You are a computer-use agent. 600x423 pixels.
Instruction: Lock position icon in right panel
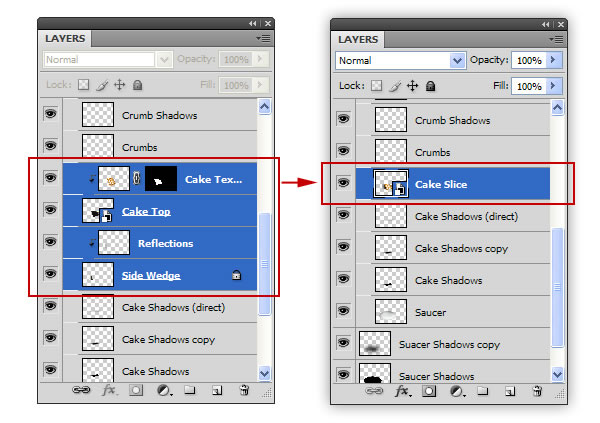(412, 86)
